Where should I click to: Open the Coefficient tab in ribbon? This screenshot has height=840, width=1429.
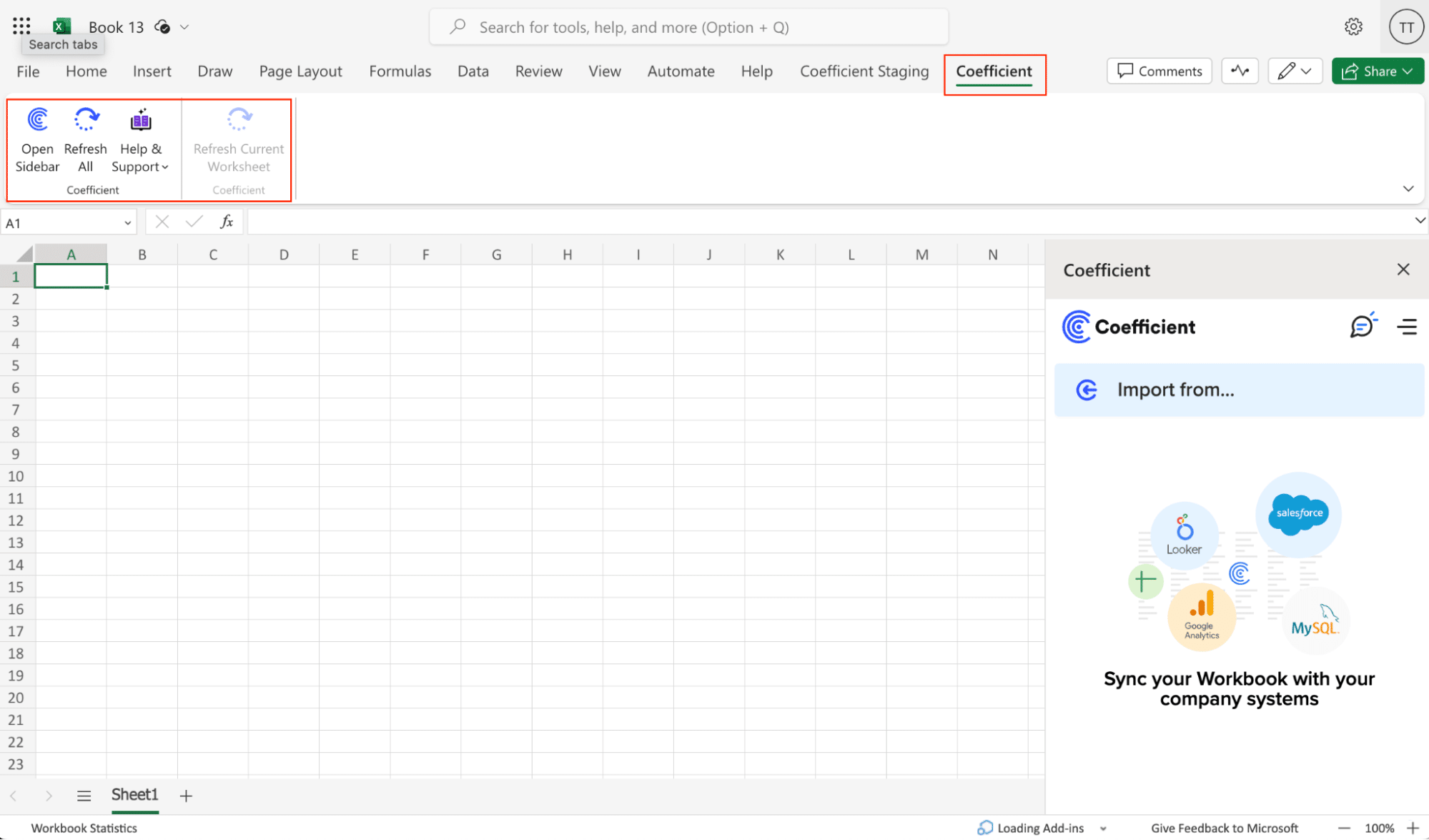tap(994, 71)
